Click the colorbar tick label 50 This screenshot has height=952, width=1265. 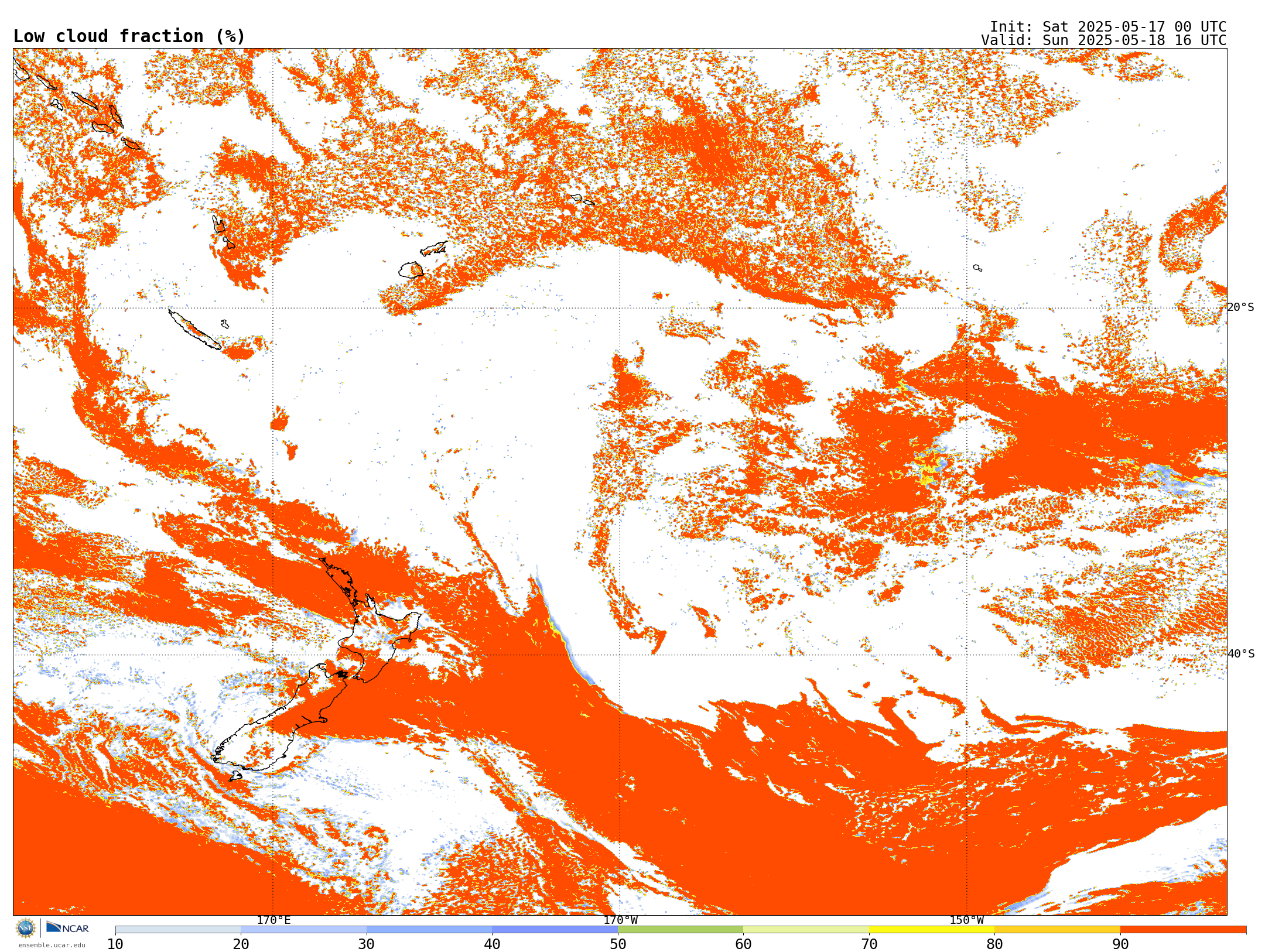click(x=618, y=944)
